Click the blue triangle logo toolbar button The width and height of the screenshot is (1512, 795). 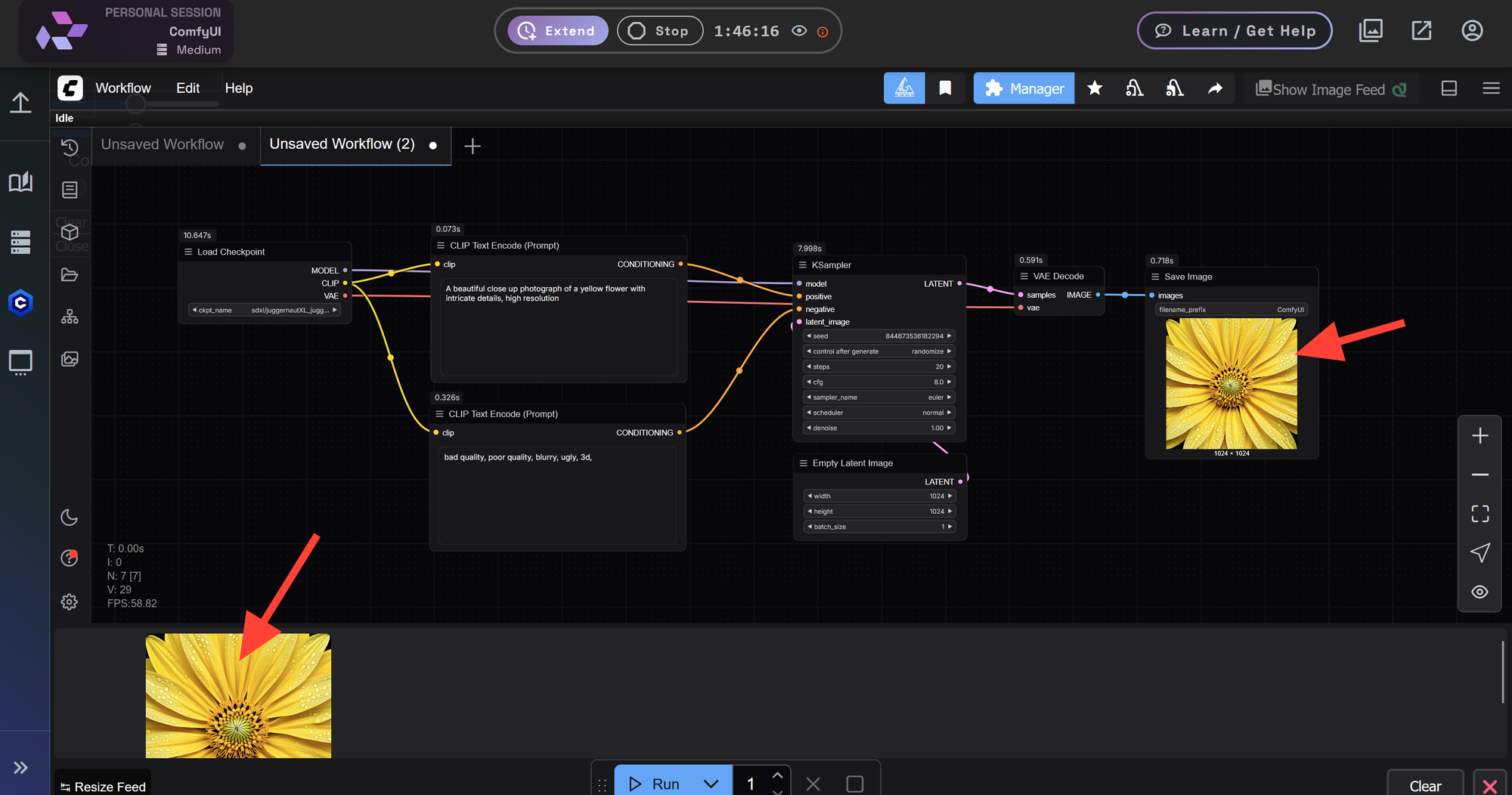pos(904,88)
